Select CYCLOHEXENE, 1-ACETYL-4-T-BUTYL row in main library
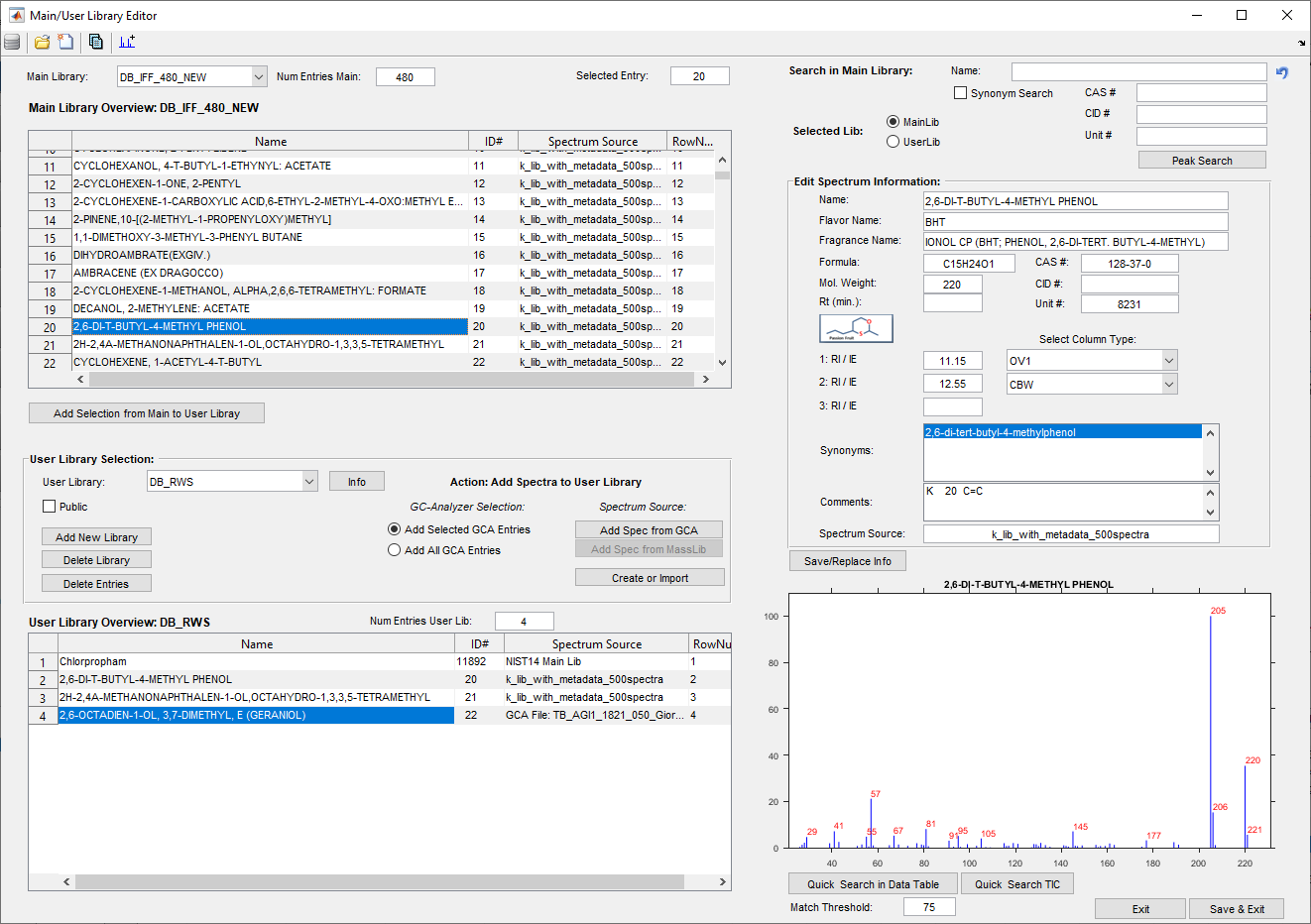The height and width of the screenshot is (924, 1311). pos(269,362)
